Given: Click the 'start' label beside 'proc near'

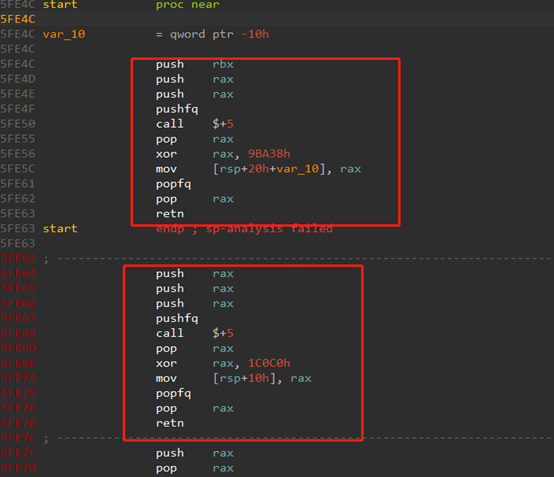Looking at the screenshot, I should coord(60,5).
